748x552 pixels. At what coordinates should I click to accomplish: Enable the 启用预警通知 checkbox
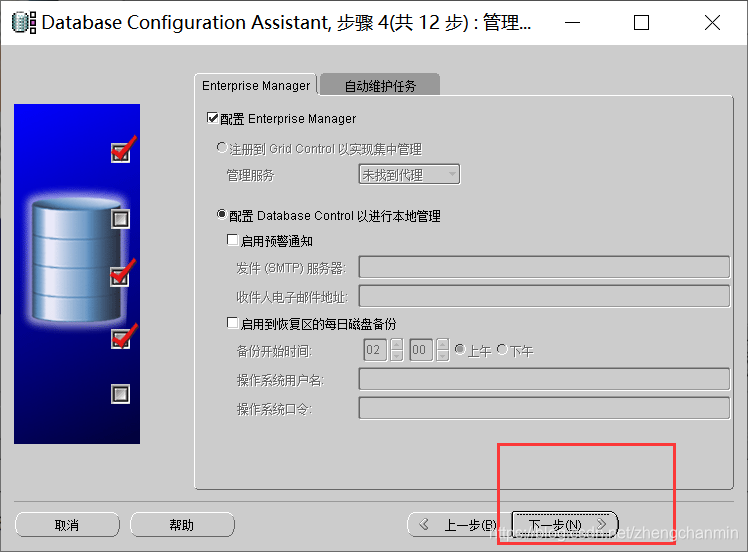tap(232, 240)
